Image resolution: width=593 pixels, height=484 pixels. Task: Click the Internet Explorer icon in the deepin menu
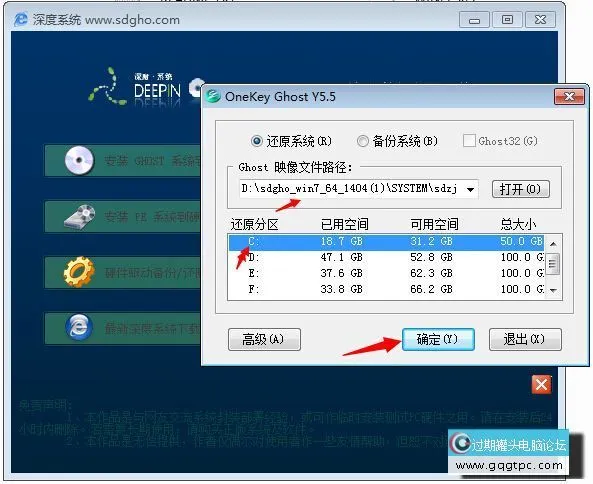tap(79, 327)
